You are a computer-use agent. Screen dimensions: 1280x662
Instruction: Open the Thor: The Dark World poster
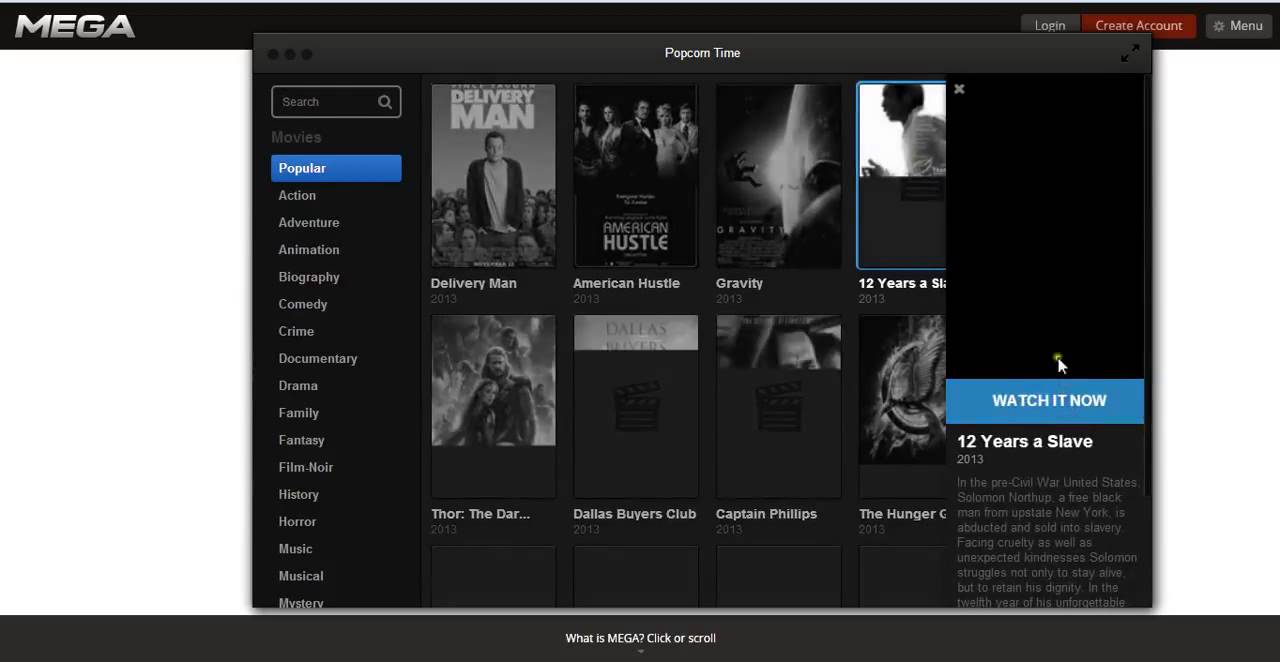(493, 405)
